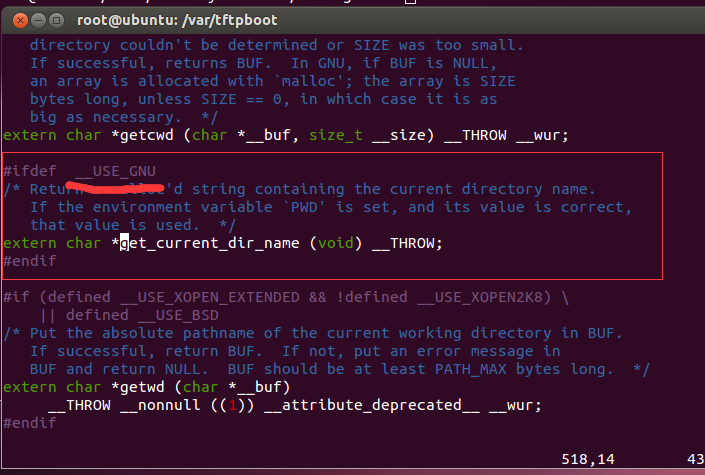Maximize the terminal window
This screenshot has width=705, height=475.
pos(57,20)
